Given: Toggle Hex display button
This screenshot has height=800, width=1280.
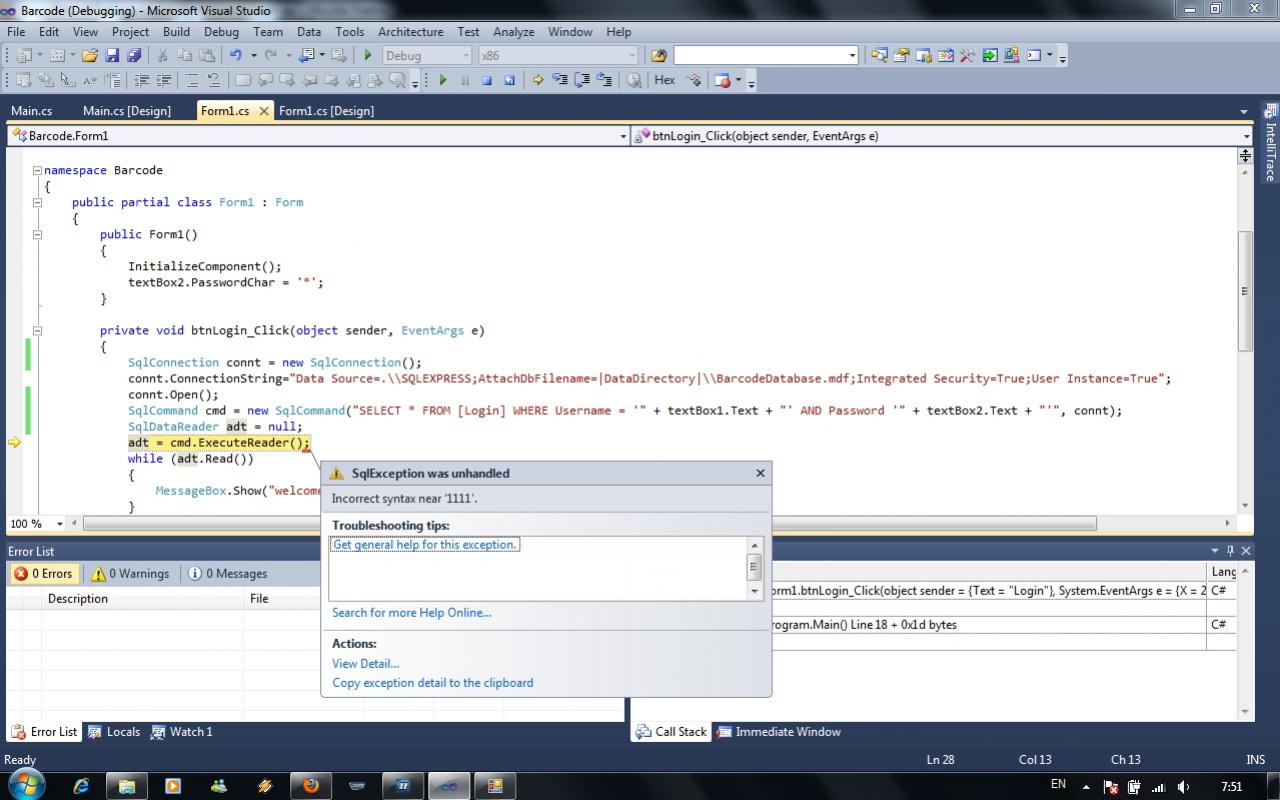Looking at the screenshot, I should (x=664, y=80).
